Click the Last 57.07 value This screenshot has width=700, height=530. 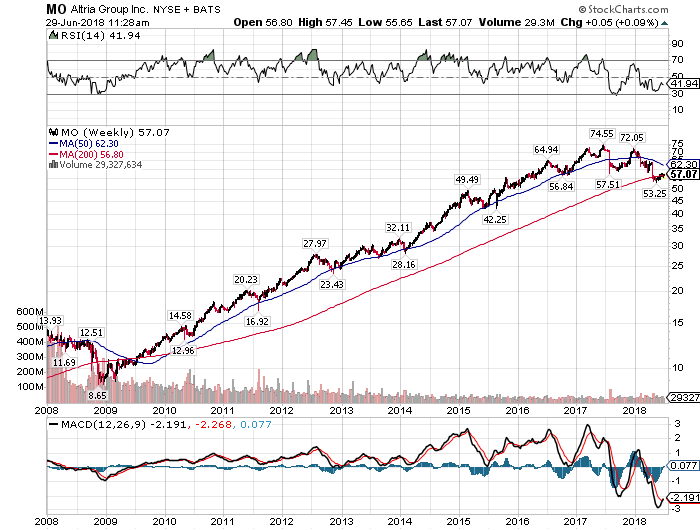[445, 22]
